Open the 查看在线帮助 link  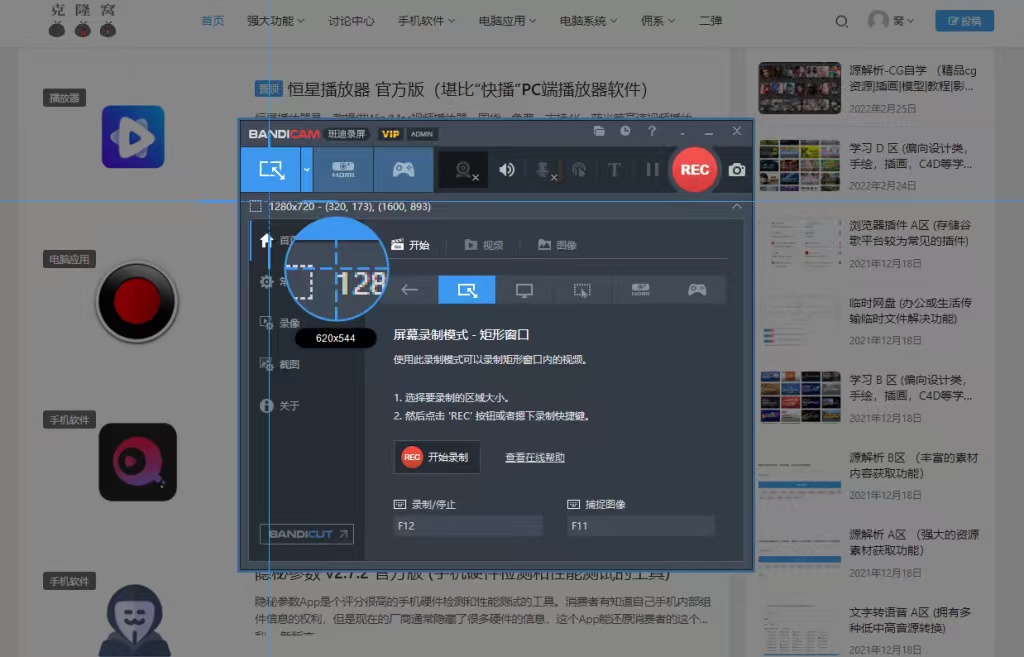pos(535,458)
